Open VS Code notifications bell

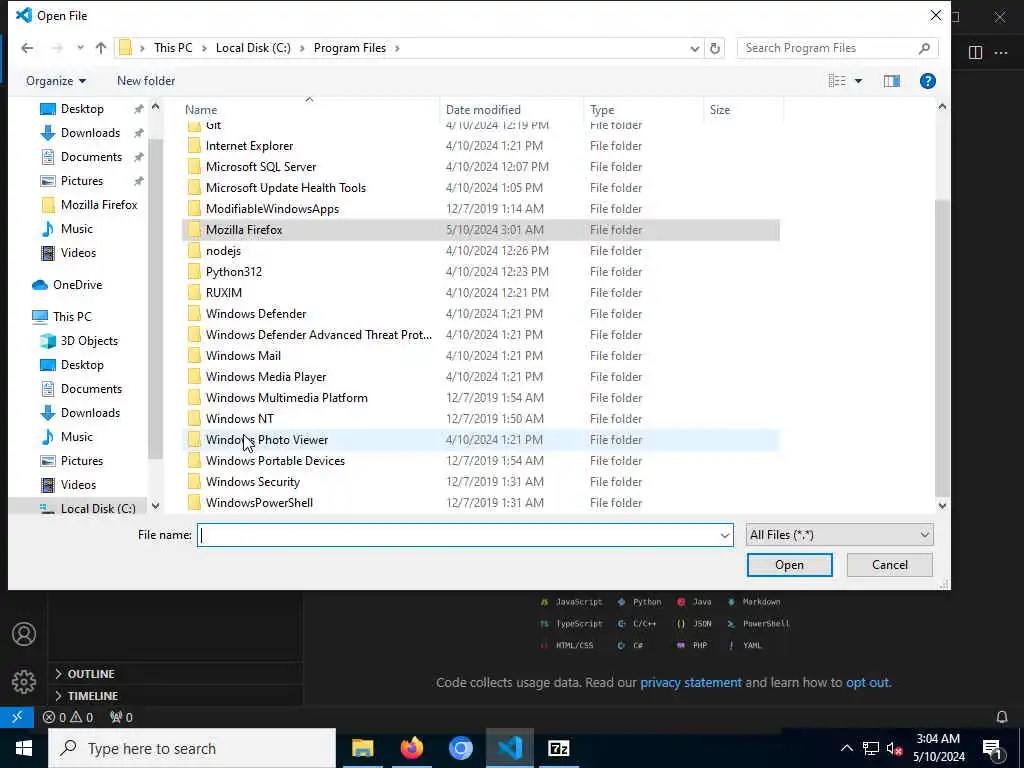coord(1002,717)
